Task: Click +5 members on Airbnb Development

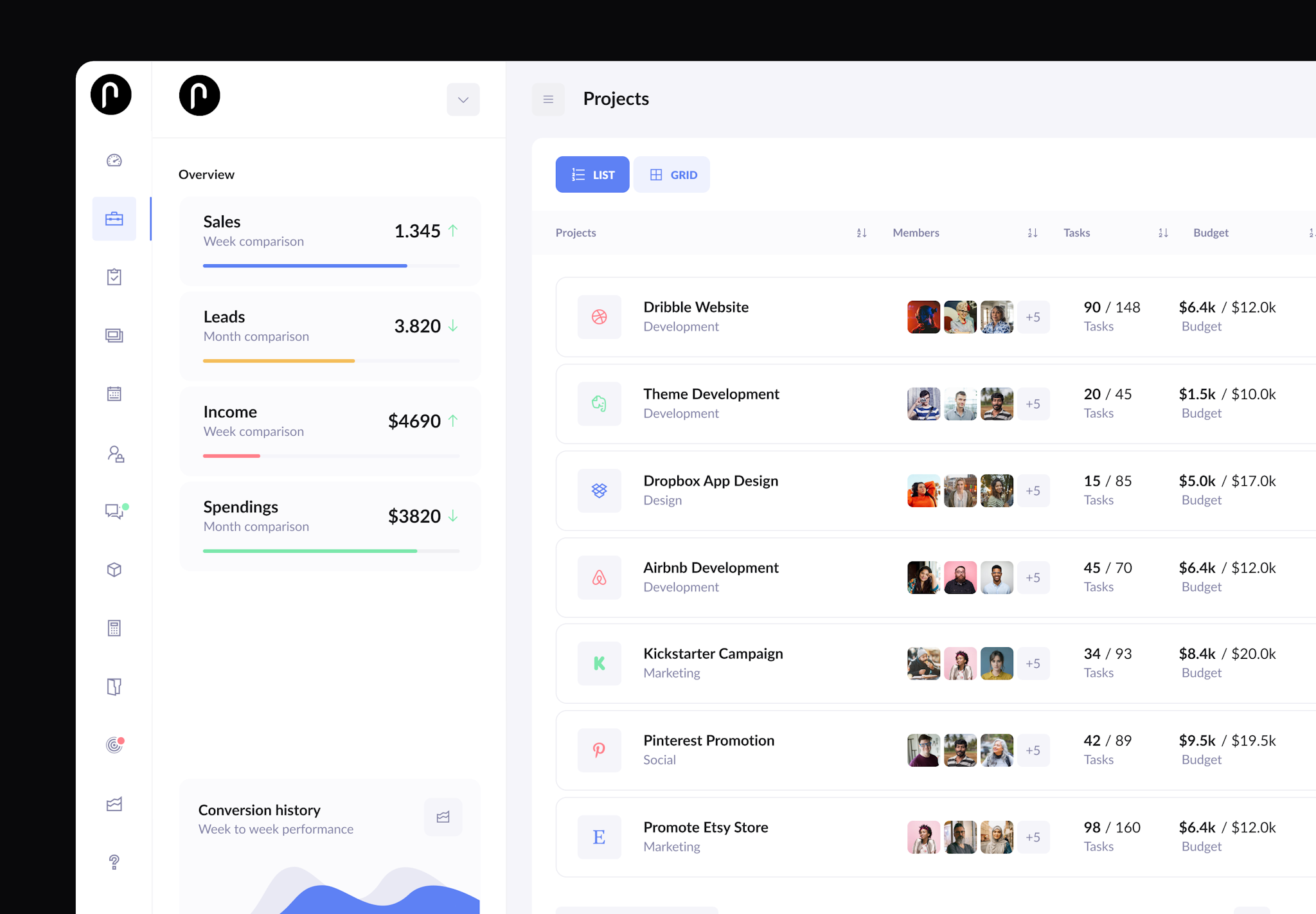Action: (1033, 577)
